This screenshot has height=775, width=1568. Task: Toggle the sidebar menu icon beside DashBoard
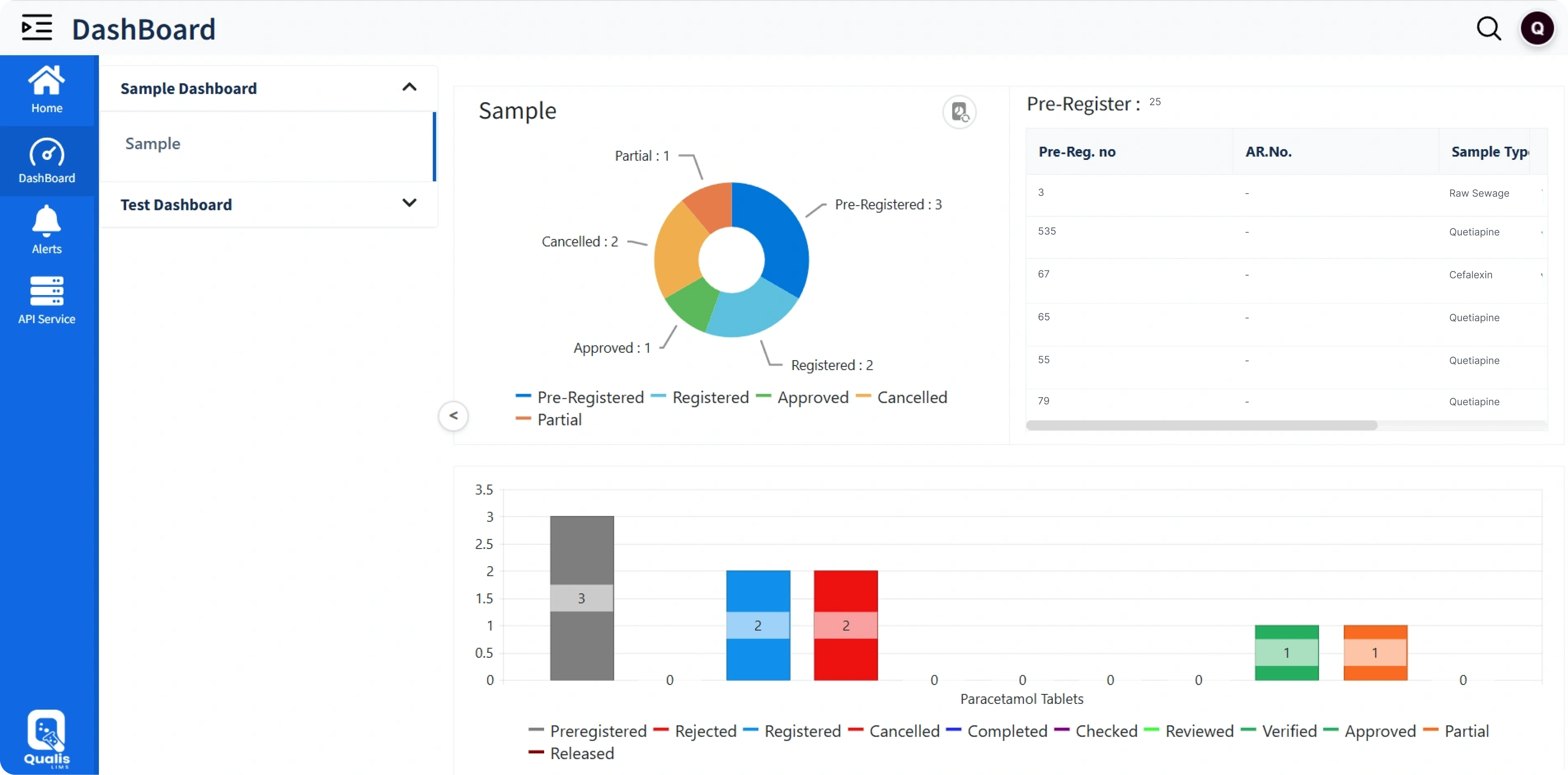[37, 28]
